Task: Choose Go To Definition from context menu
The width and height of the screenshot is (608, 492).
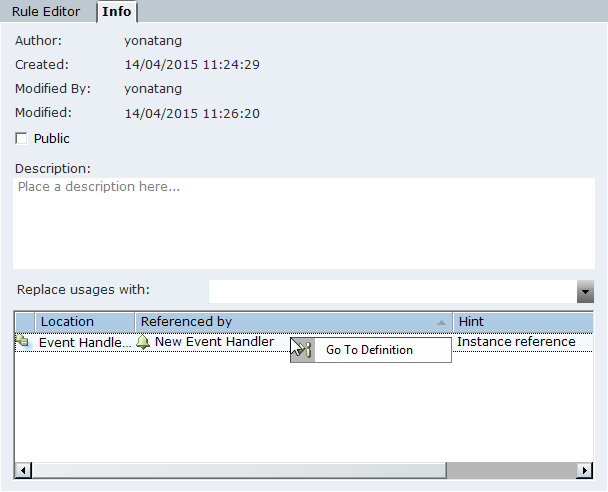Action: coord(369,350)
